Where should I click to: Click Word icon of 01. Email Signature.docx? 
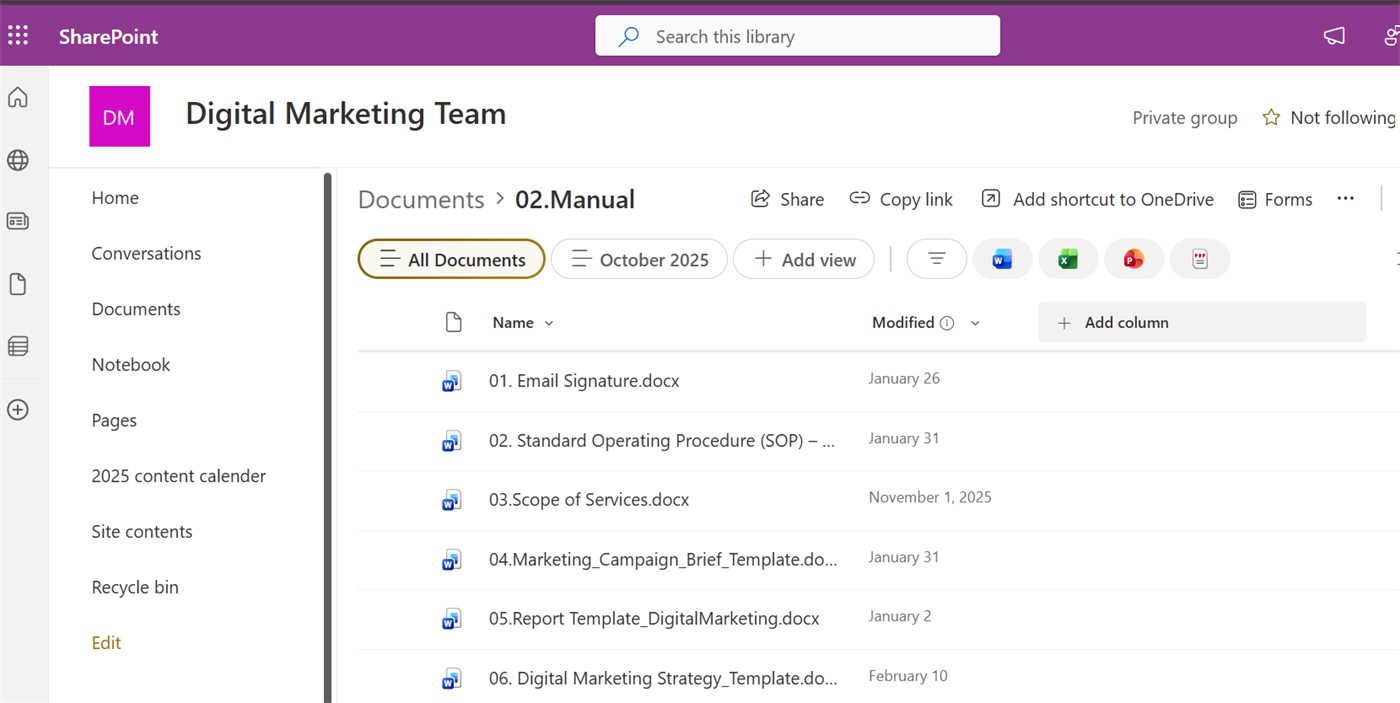[x=452, y=381]
